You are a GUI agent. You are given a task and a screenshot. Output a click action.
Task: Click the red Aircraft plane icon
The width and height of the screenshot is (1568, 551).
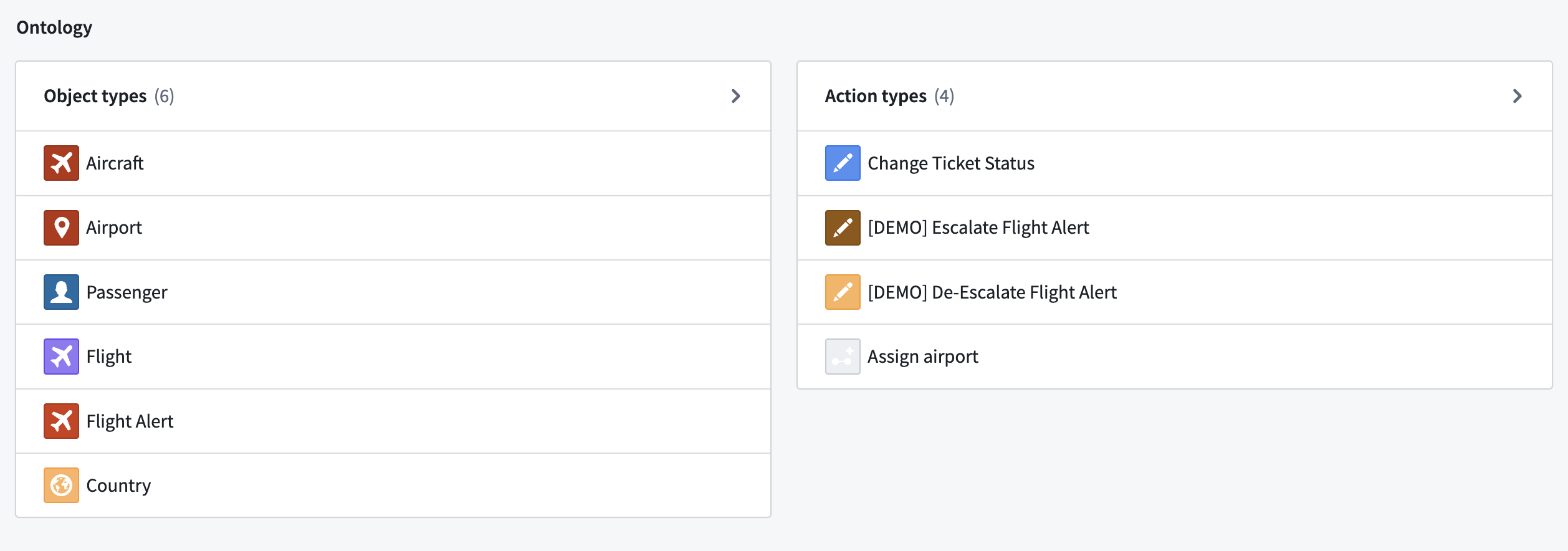tap(61, 163)
